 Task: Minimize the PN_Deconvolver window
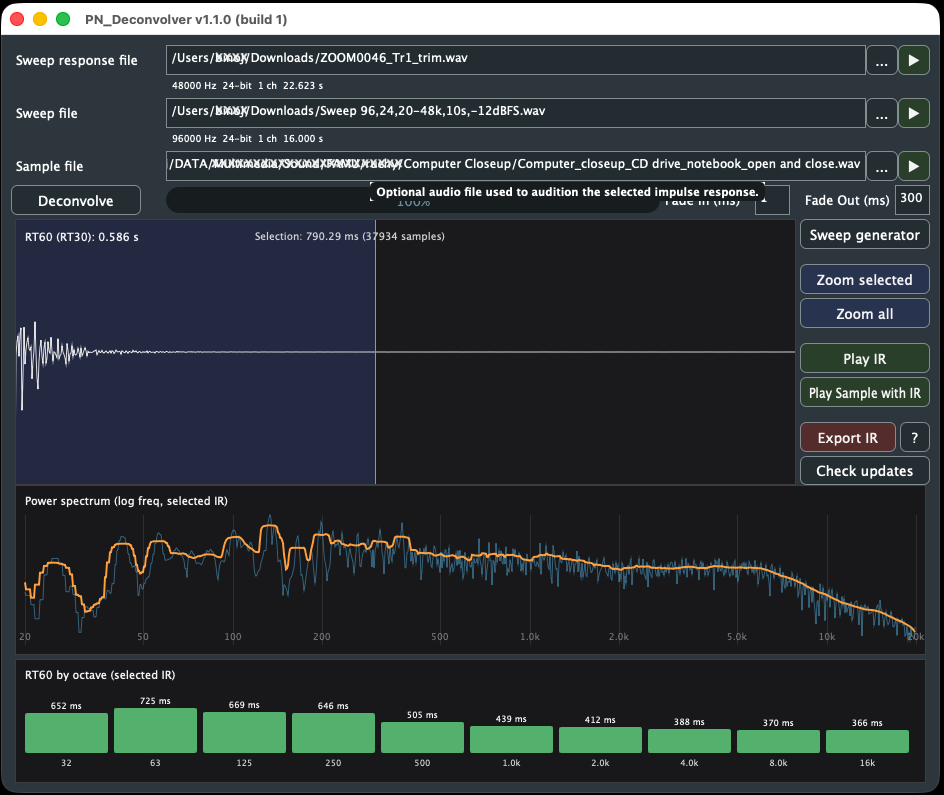pos(40,19)
